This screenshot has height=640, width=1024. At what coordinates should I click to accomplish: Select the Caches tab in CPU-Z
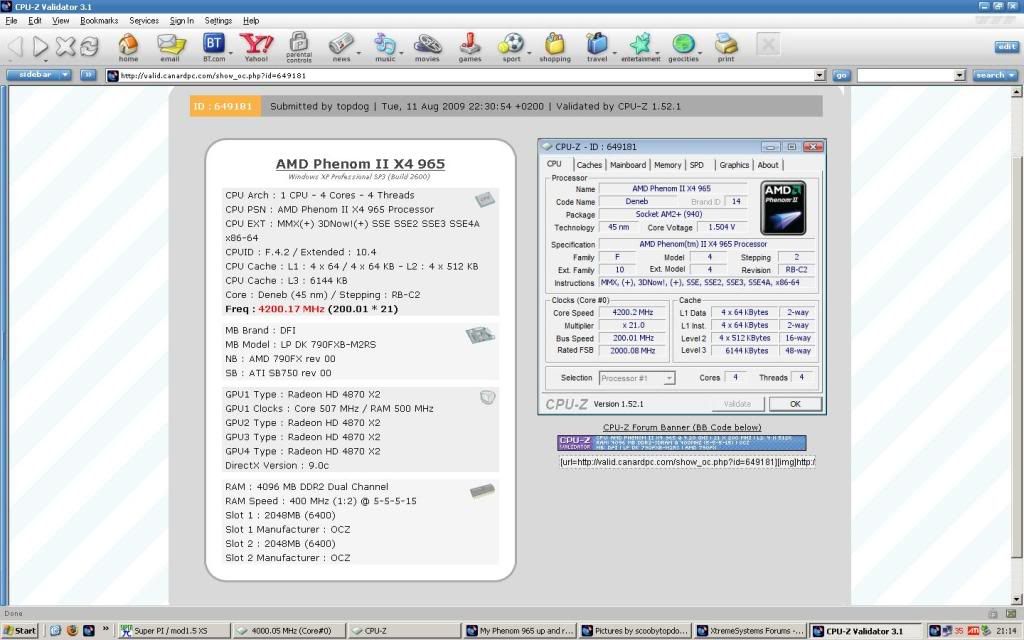(x=589, y=165)
